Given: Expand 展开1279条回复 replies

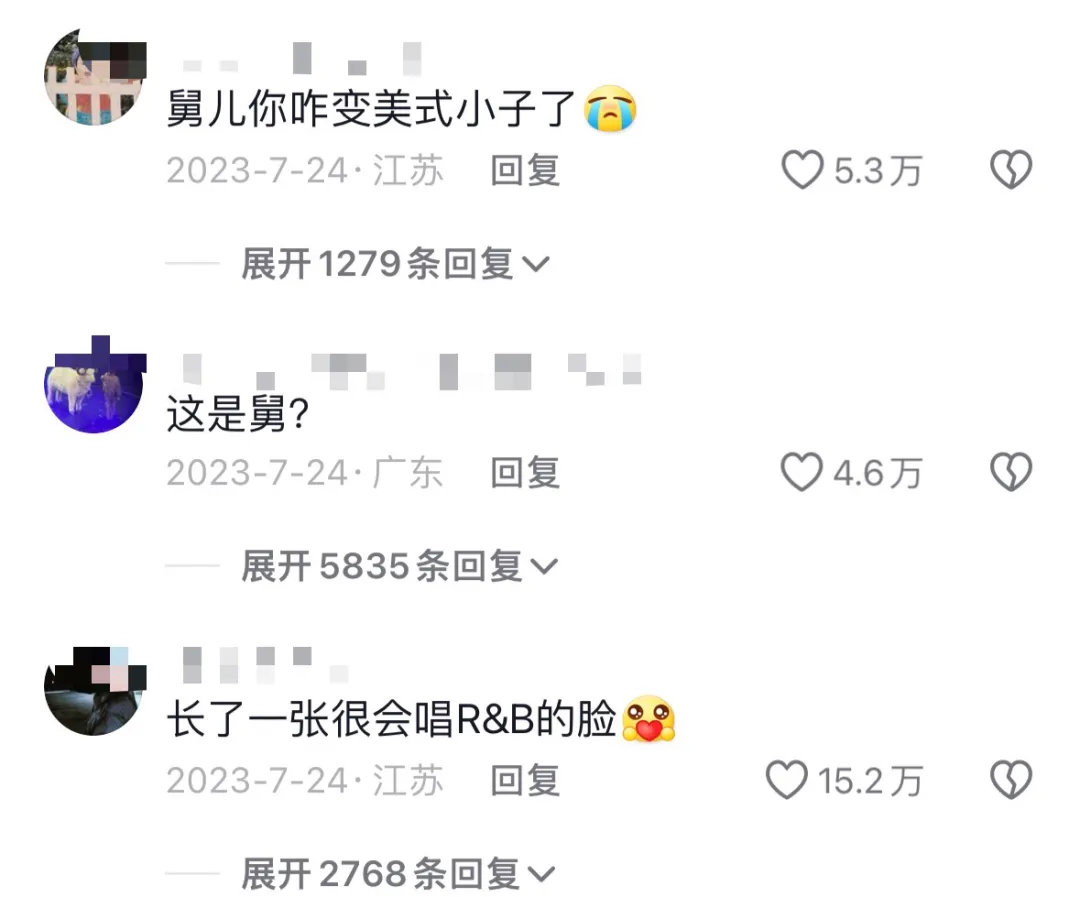Looking at the screenshot, I should [395, 264].
